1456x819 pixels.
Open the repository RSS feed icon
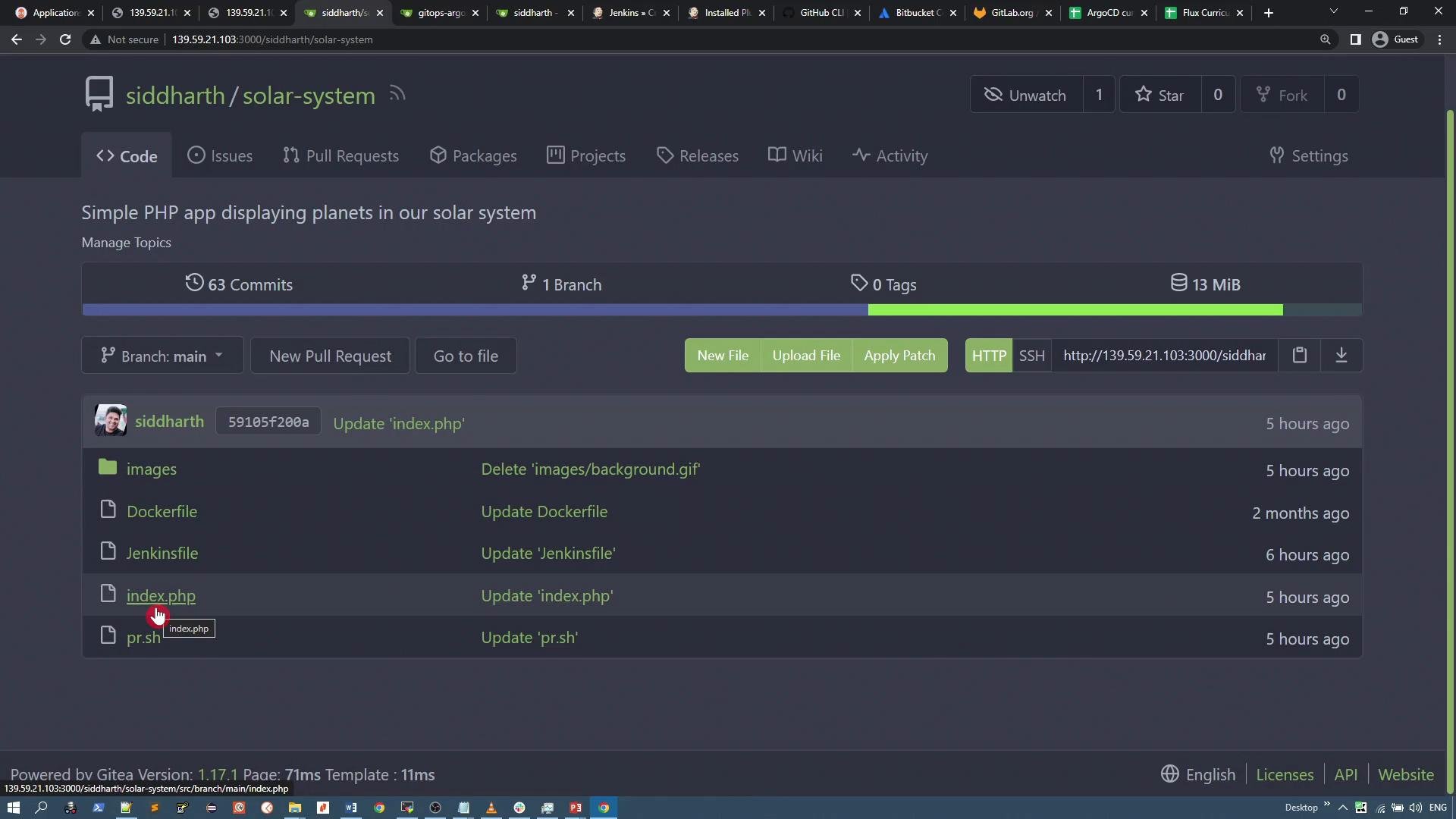click(397, 94)
